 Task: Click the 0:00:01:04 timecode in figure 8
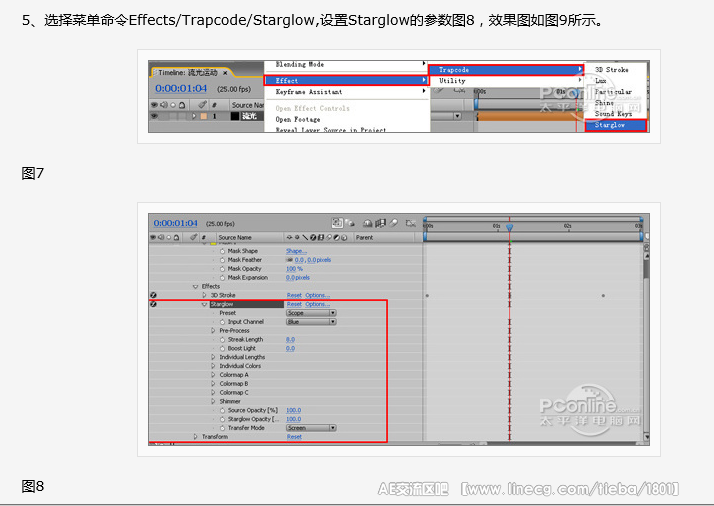[175, 223]
